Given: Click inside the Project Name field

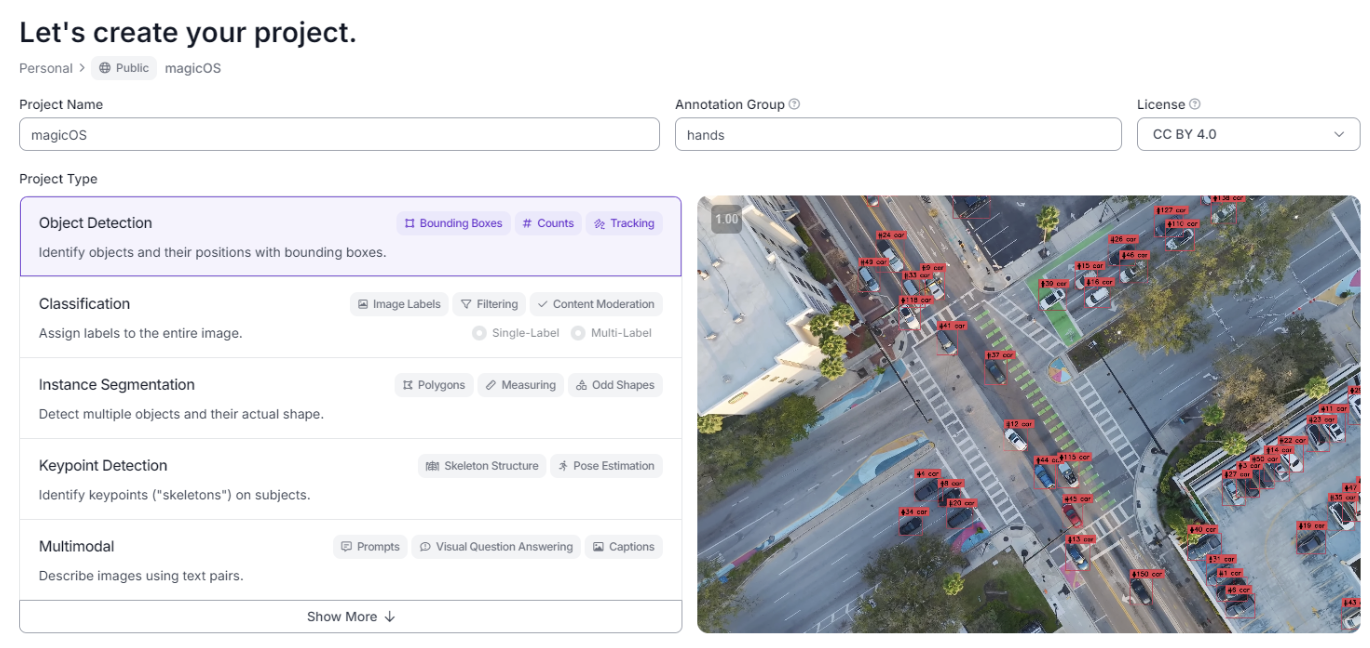Looking at the screenshot, I should pyautogui.click(x=339, y=134).
